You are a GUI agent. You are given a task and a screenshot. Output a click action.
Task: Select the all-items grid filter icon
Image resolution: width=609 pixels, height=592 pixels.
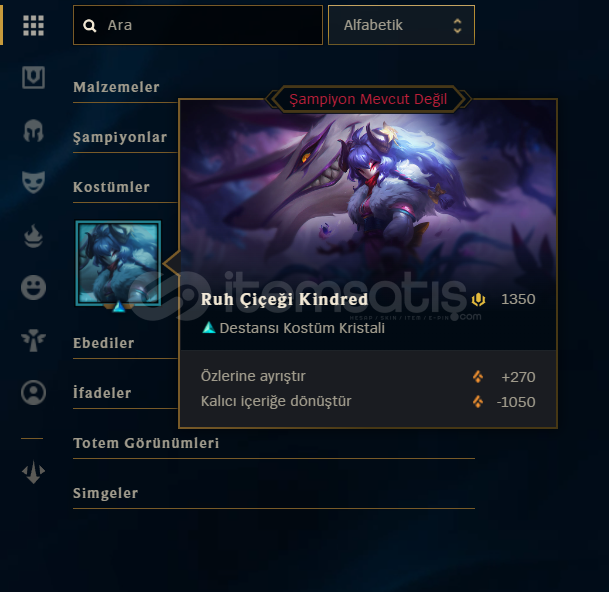pyautogui.click(x=33, y=26)
